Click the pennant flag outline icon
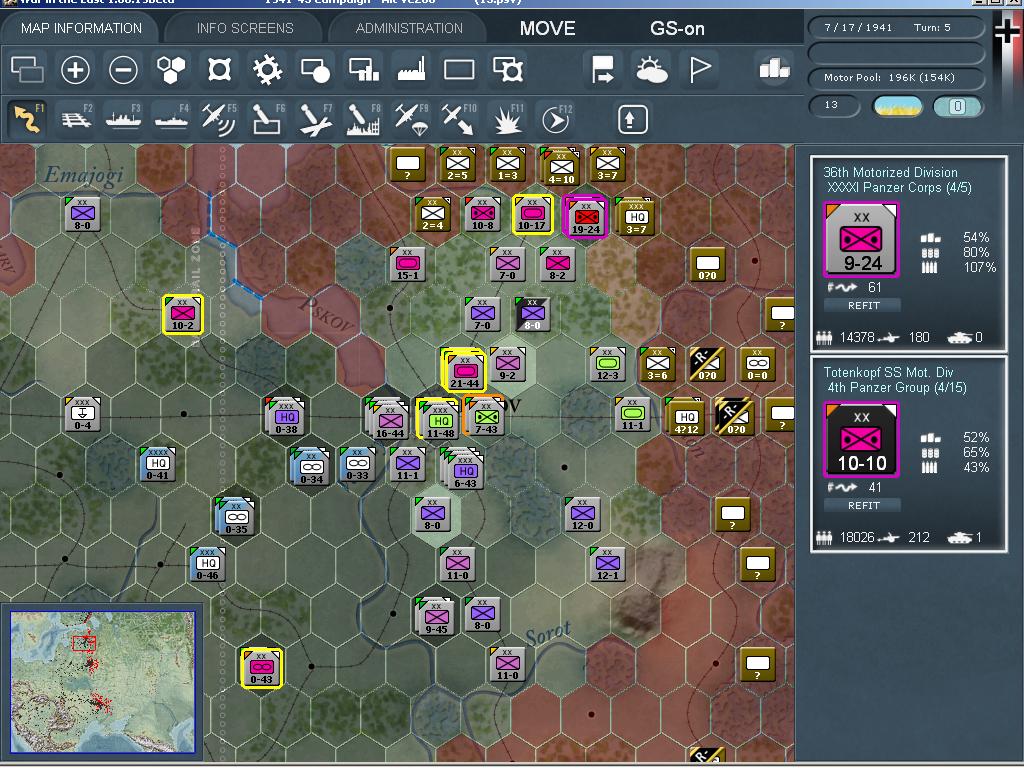 pyautogui.click(x=699, y=69)
